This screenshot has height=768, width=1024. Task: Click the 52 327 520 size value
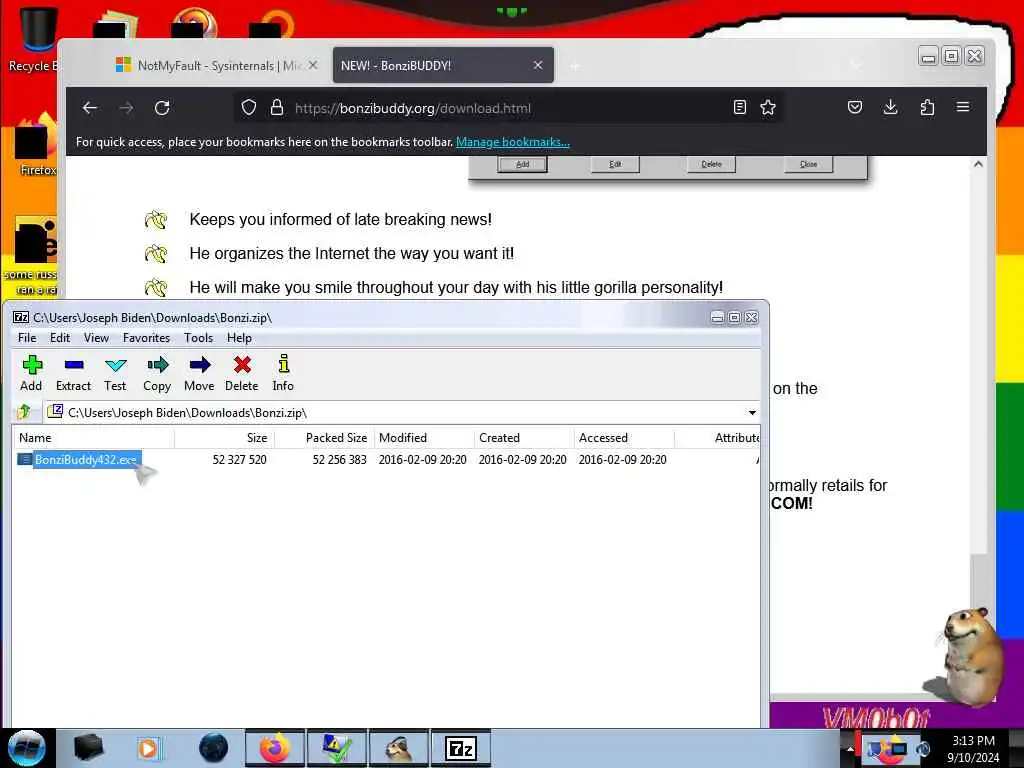tap(239, 460)
